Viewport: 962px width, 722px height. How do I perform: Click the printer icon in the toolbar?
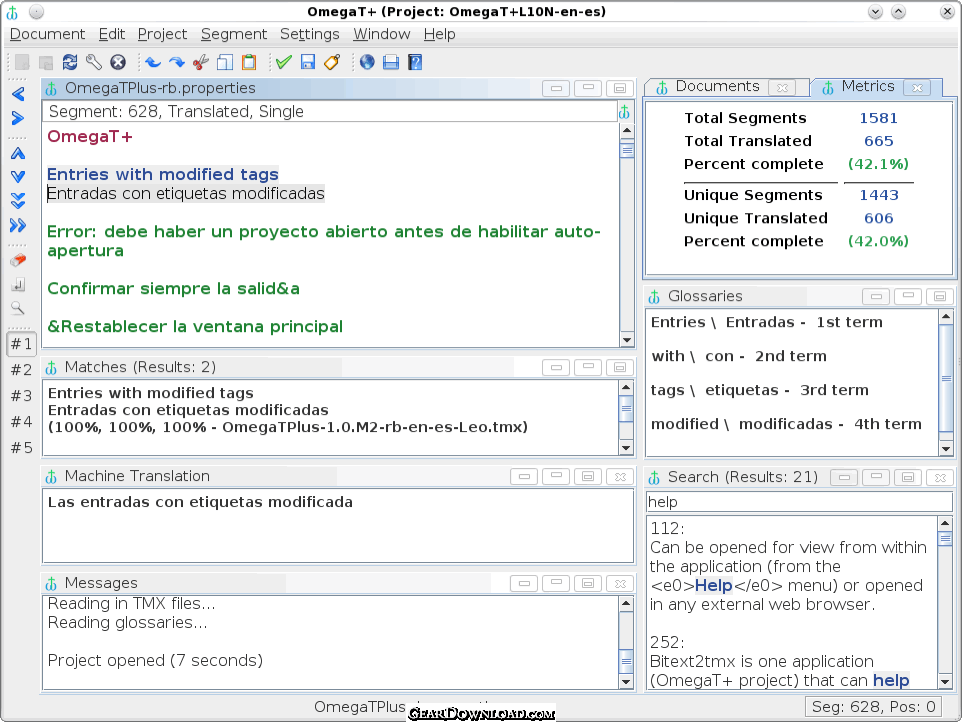point(391,62)
